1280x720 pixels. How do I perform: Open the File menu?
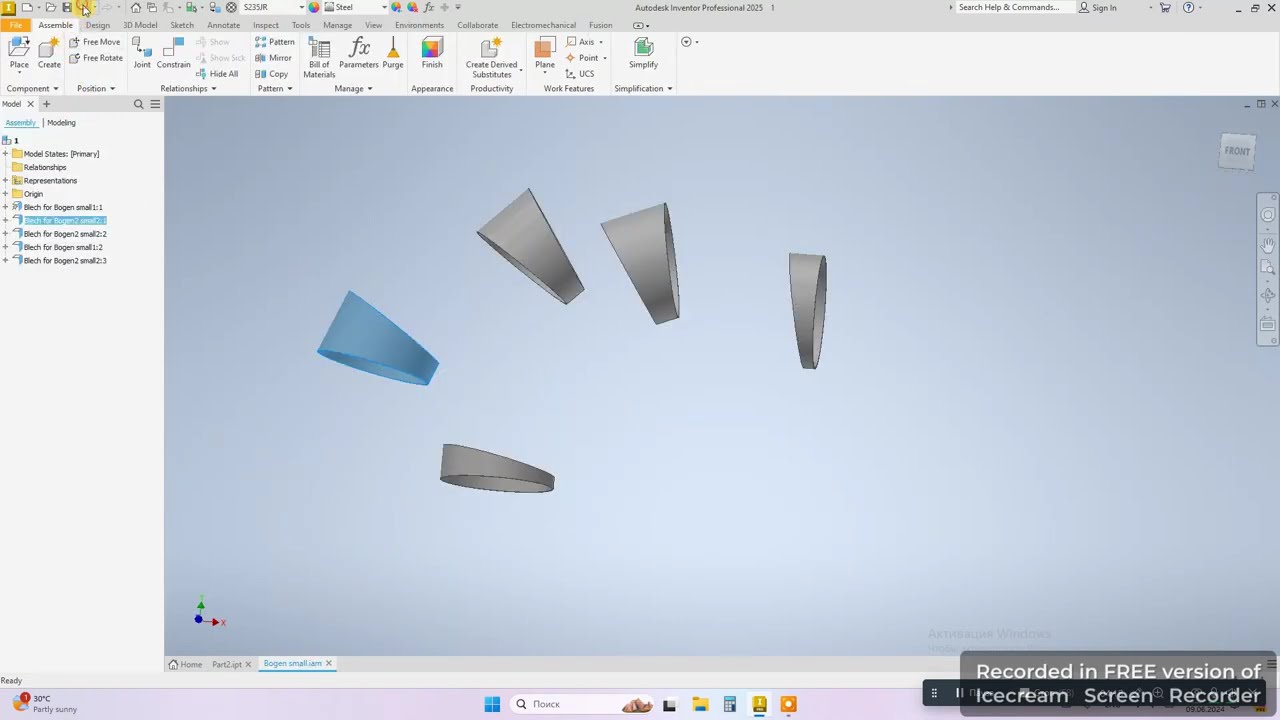[x=15, y=25]
